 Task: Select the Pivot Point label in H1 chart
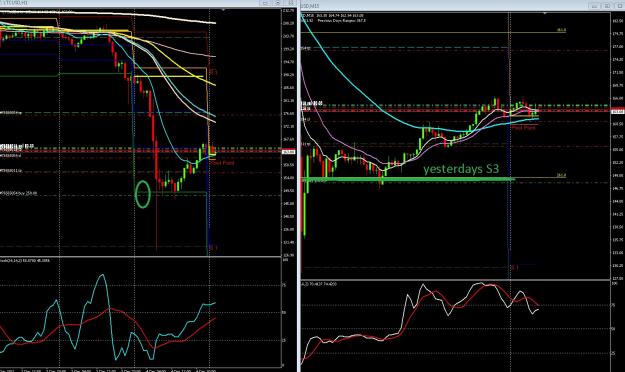click(223, 163)
